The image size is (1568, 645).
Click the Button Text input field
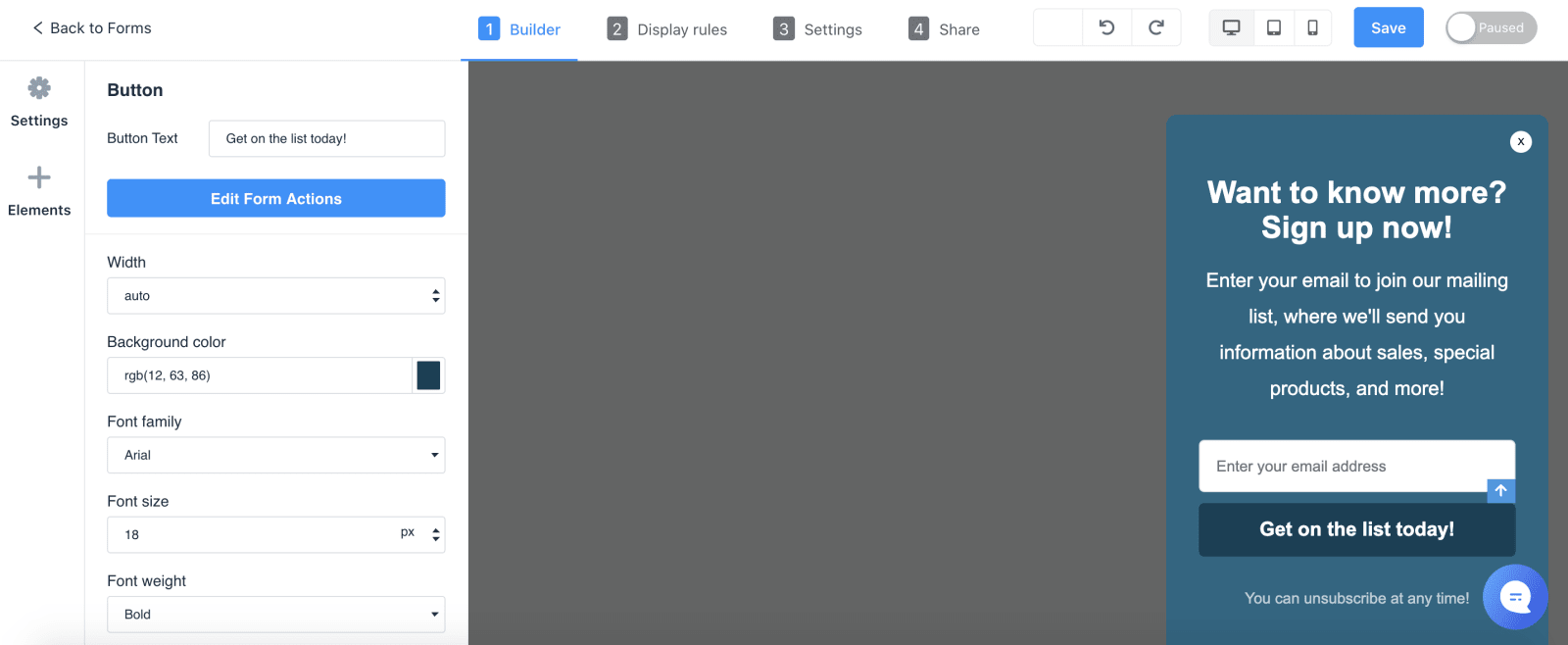pyautogui.click(x=326, y=138)
